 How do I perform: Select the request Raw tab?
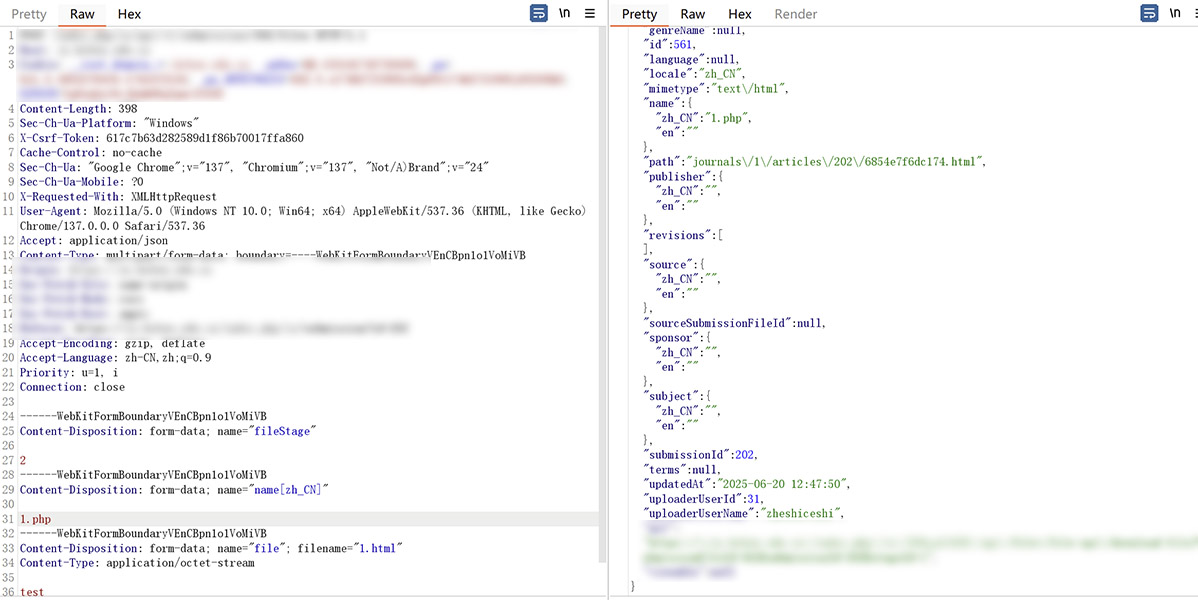[82, 14]
